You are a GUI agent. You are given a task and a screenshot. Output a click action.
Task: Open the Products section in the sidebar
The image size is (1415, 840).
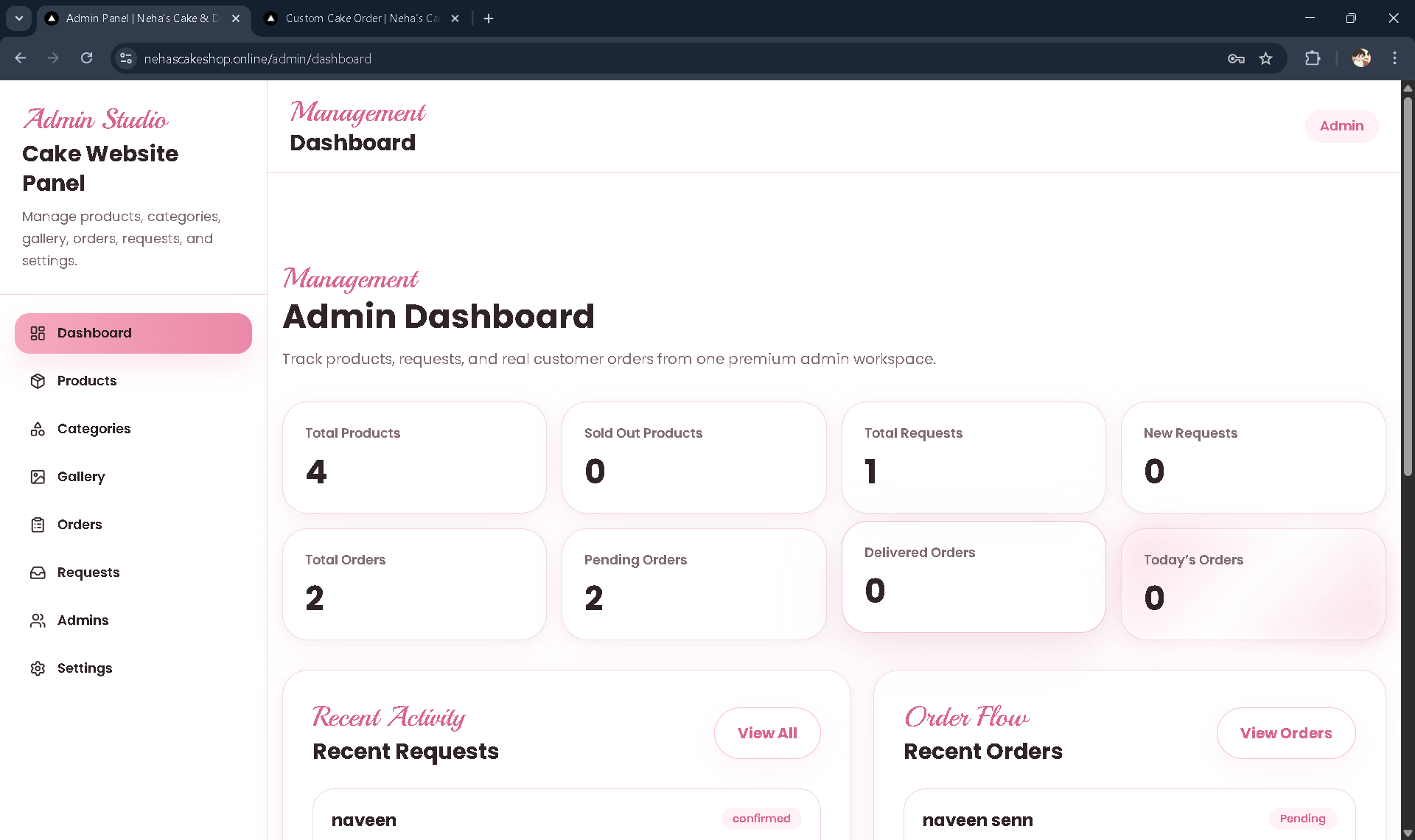86,381
